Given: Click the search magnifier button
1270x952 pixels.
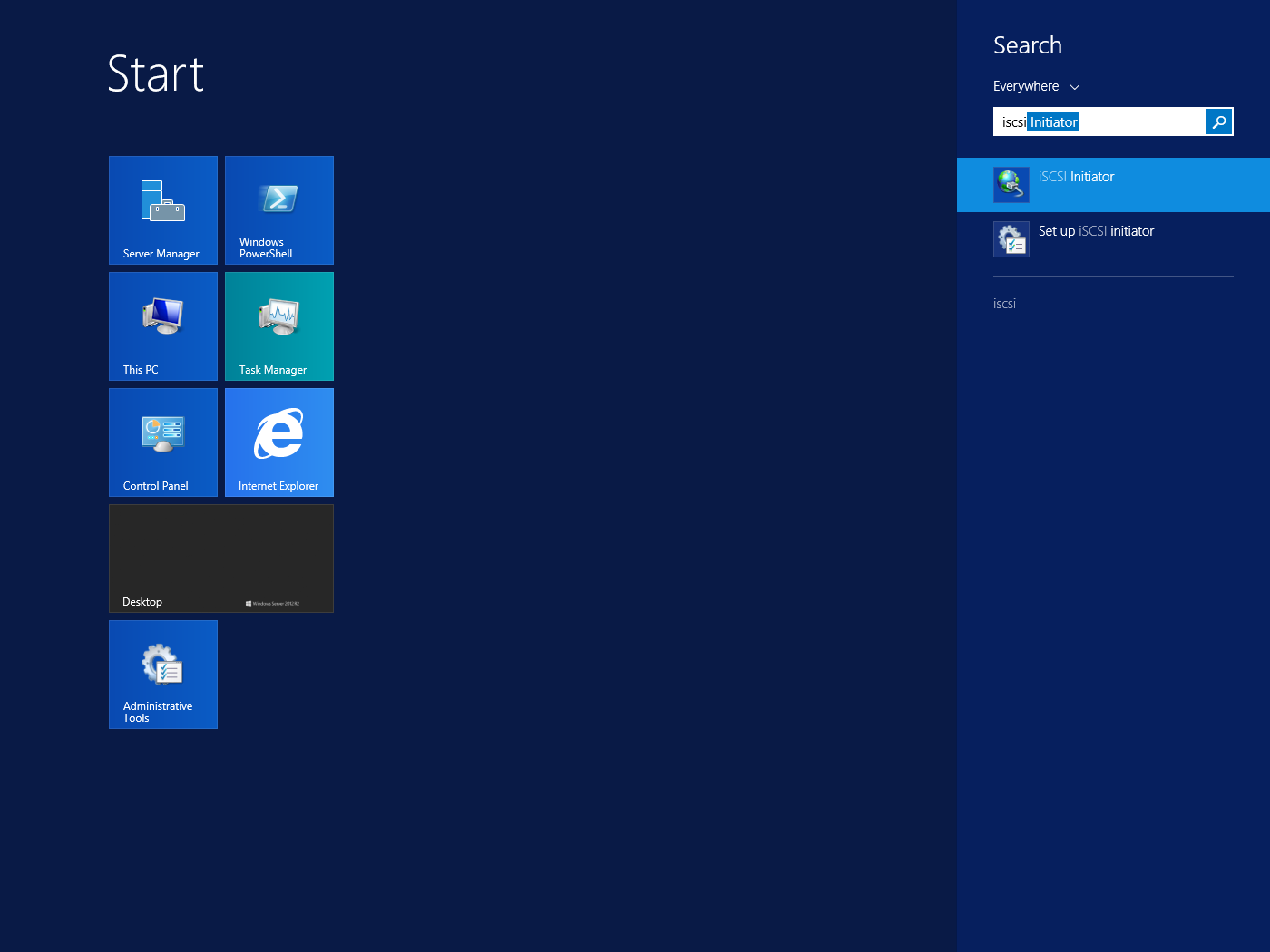Looking at the screenshot, I should [x=1219, y=121].
